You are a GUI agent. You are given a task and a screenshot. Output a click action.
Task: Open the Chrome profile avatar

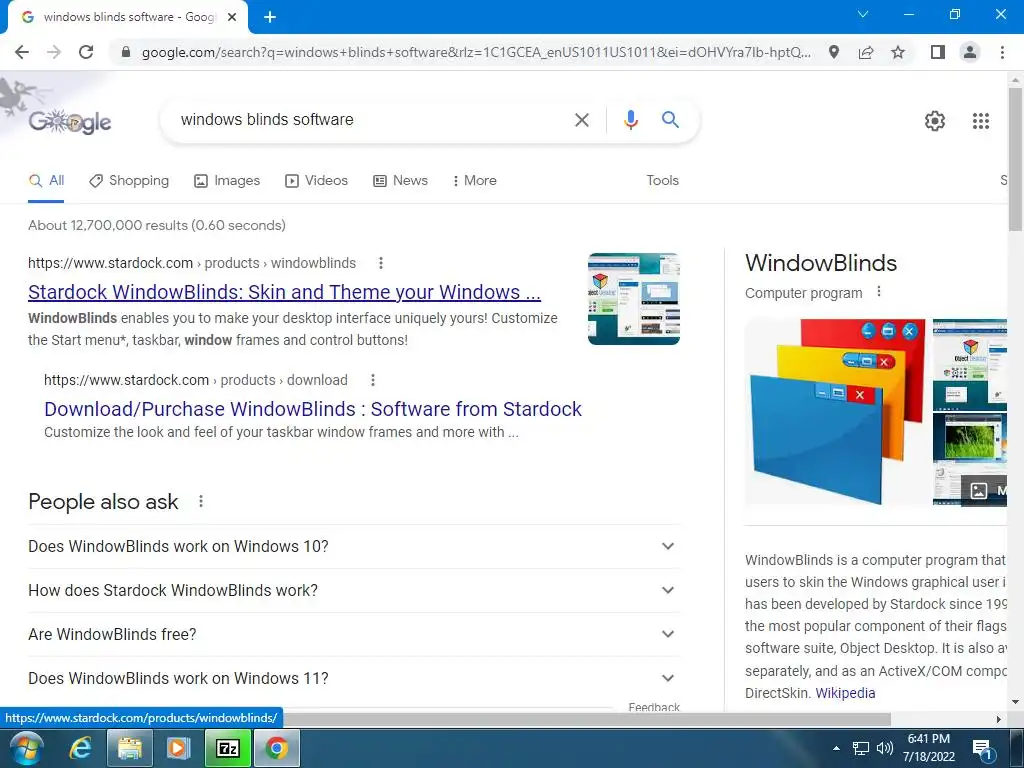(970, 52)
